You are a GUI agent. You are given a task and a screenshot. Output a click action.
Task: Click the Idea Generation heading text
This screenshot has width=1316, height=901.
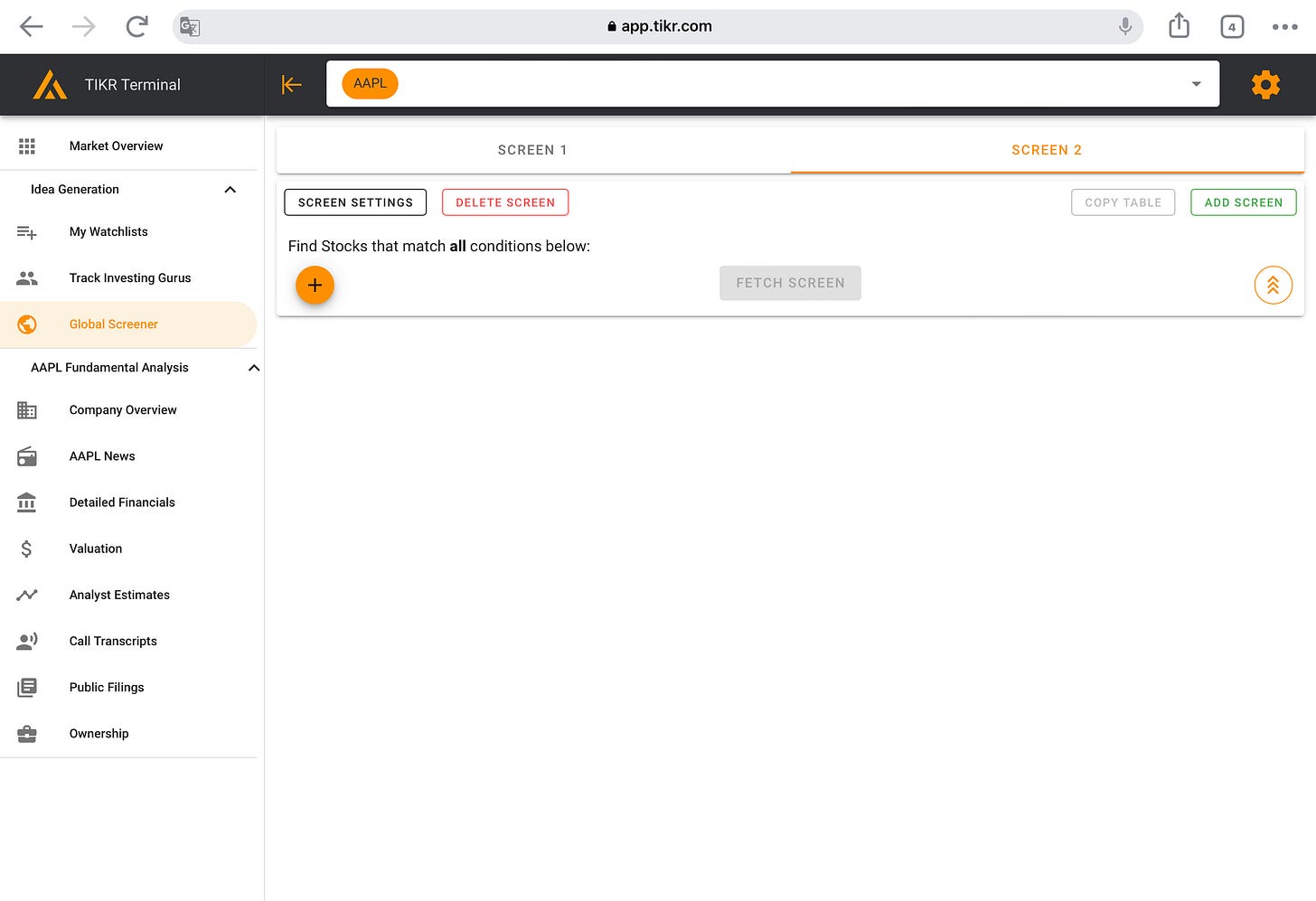click(75, 190)
